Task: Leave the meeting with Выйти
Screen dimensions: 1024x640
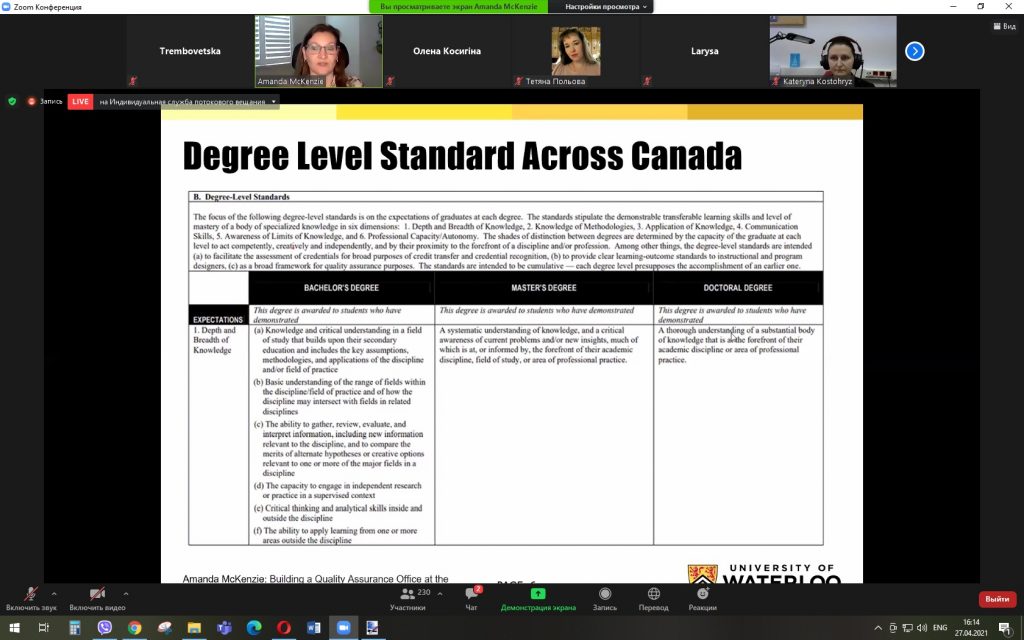Action: (997, 599)
